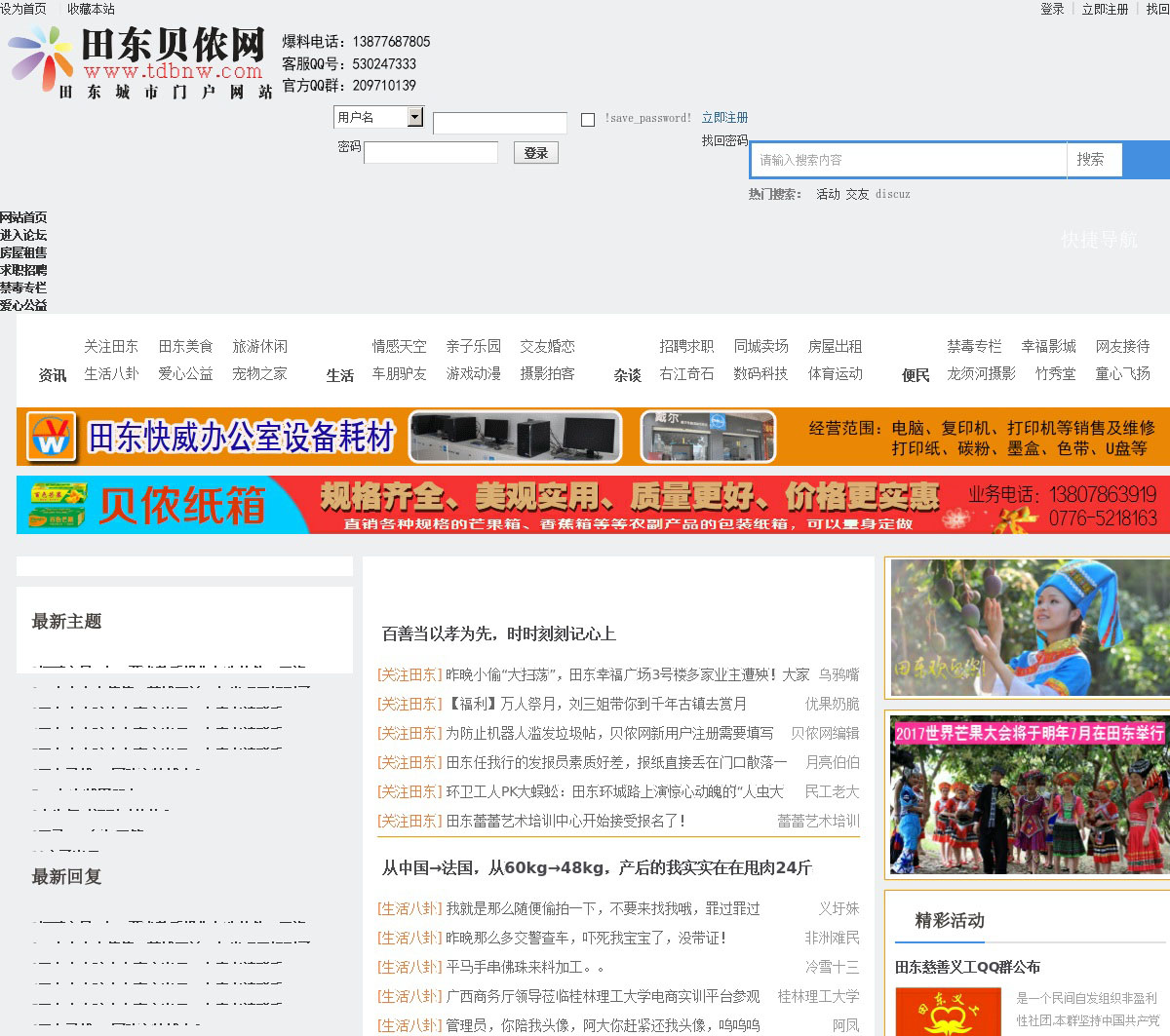Open post 平马手串佛珠来料加工
The image size is (1170, 1036).
click(x=526, y=967)
